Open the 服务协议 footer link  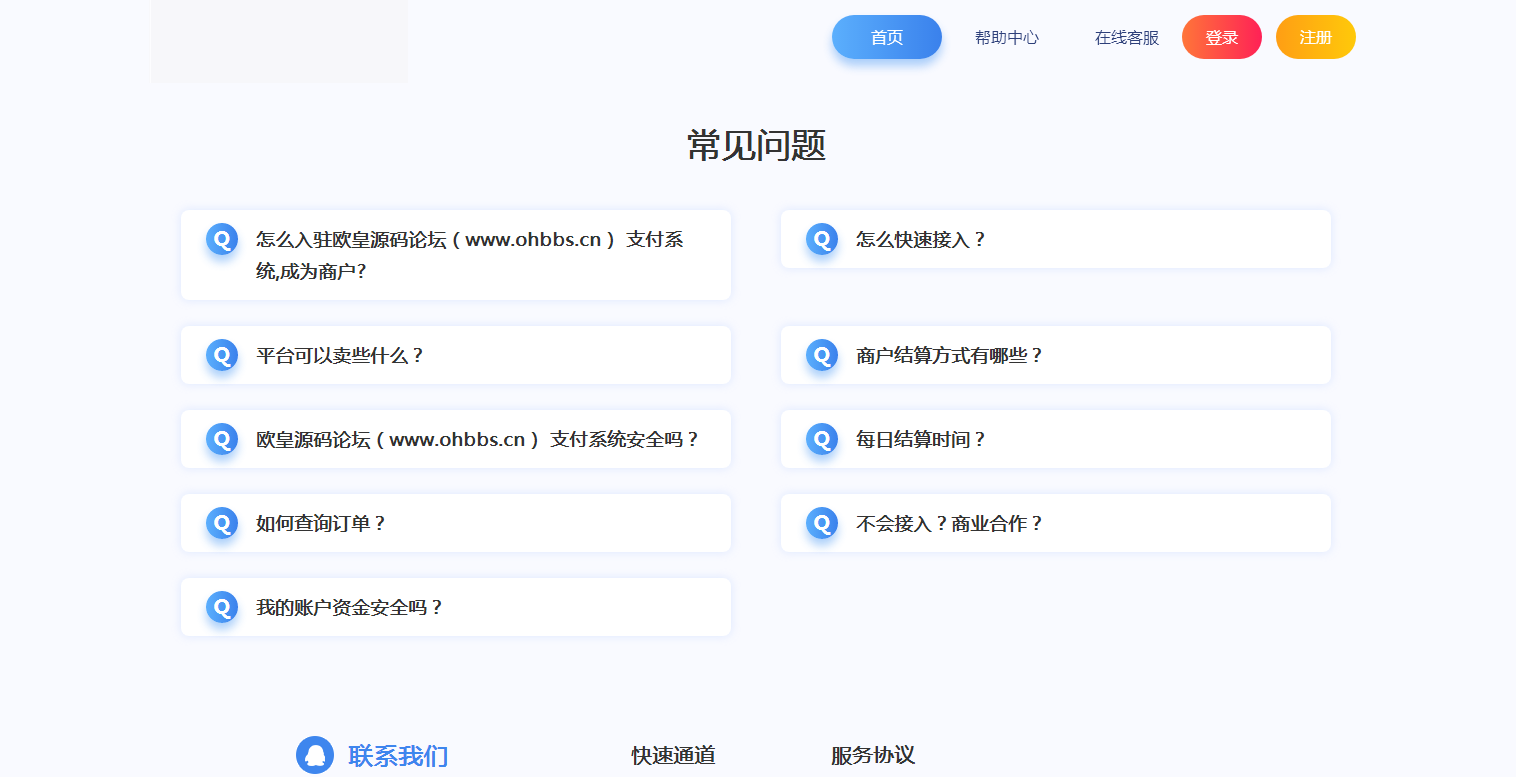871,756
